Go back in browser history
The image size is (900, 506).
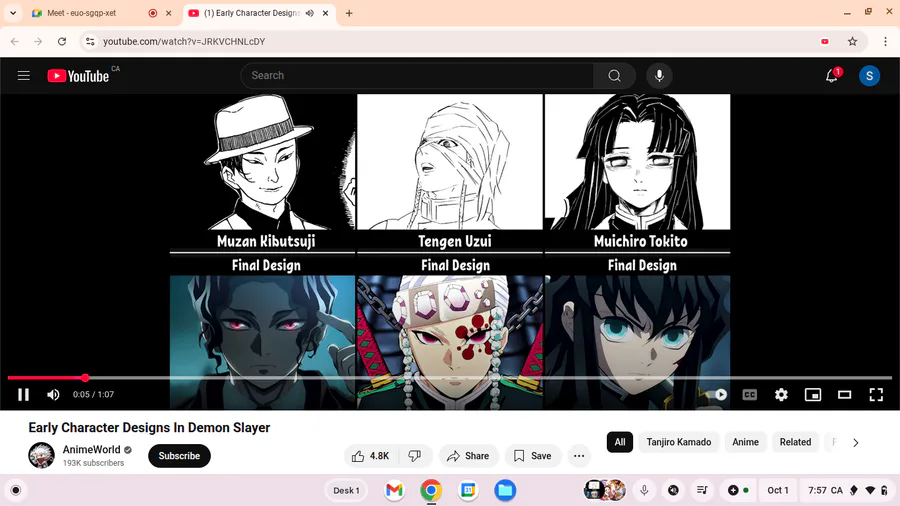[15, 41]
